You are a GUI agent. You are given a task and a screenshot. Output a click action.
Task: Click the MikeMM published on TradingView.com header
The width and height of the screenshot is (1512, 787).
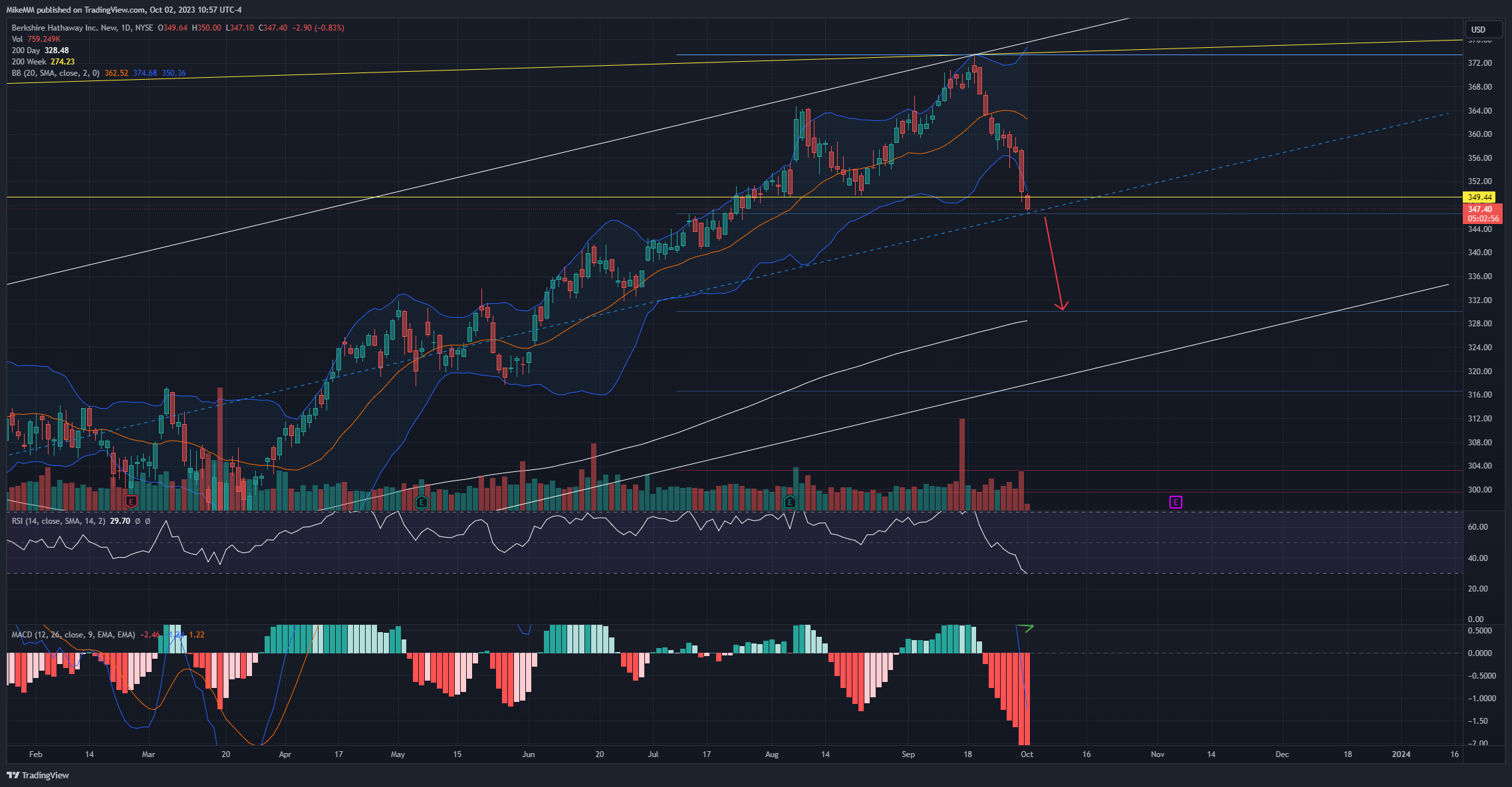click(124, 10)
